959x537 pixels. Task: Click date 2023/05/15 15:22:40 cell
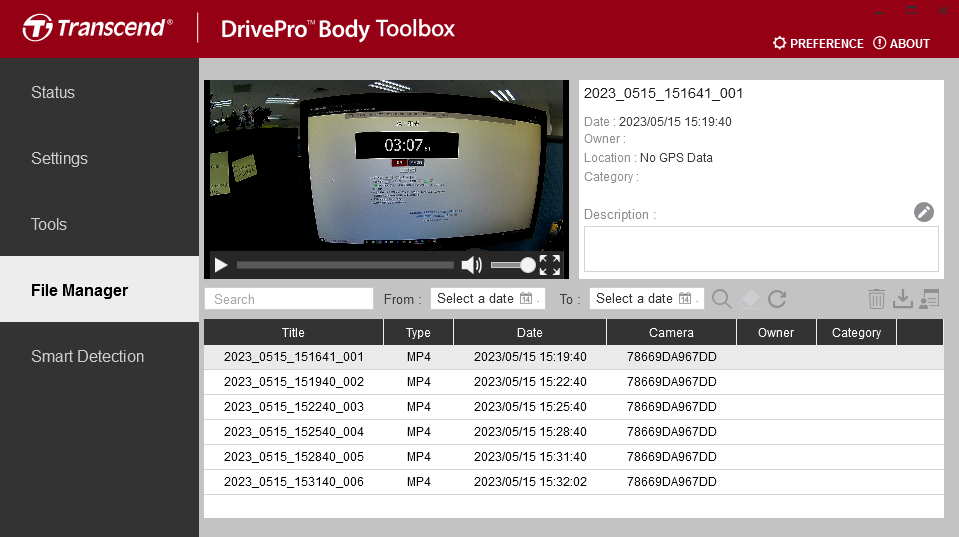(530, 382)
